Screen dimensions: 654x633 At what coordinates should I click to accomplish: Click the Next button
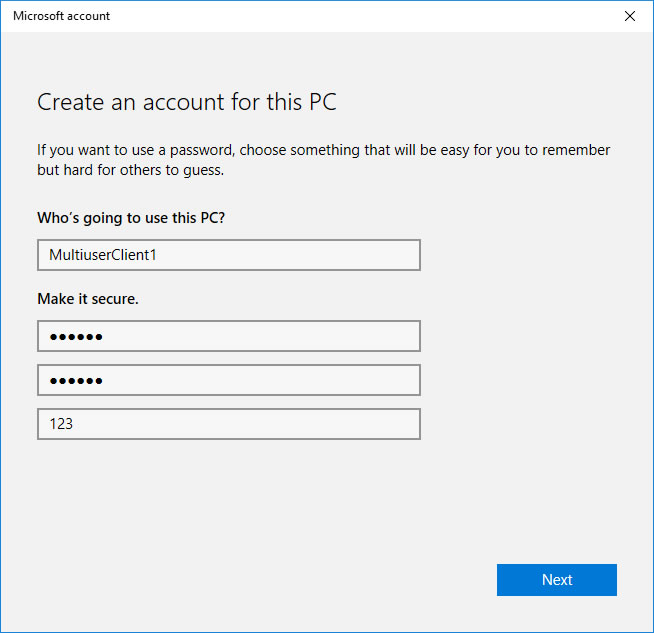(556, 580)
